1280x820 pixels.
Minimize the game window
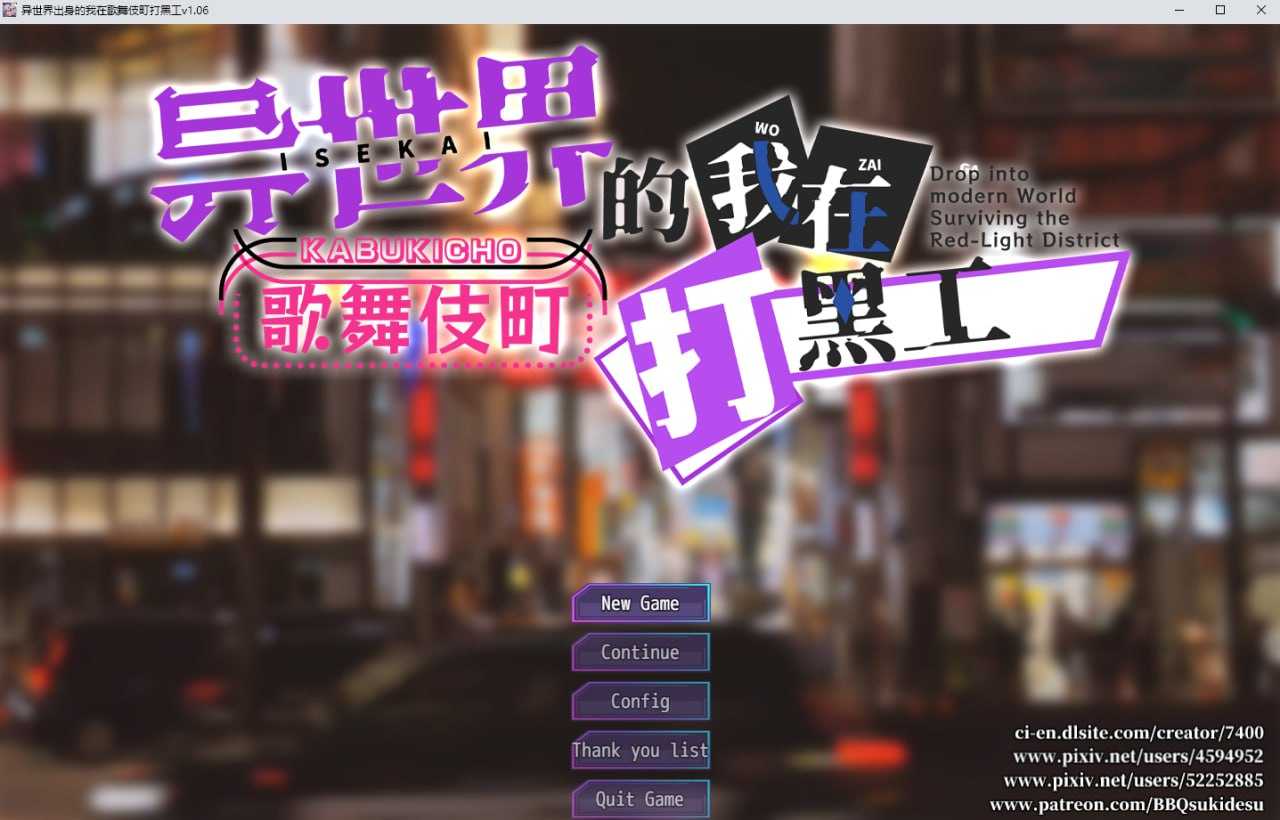(1178, 10)
